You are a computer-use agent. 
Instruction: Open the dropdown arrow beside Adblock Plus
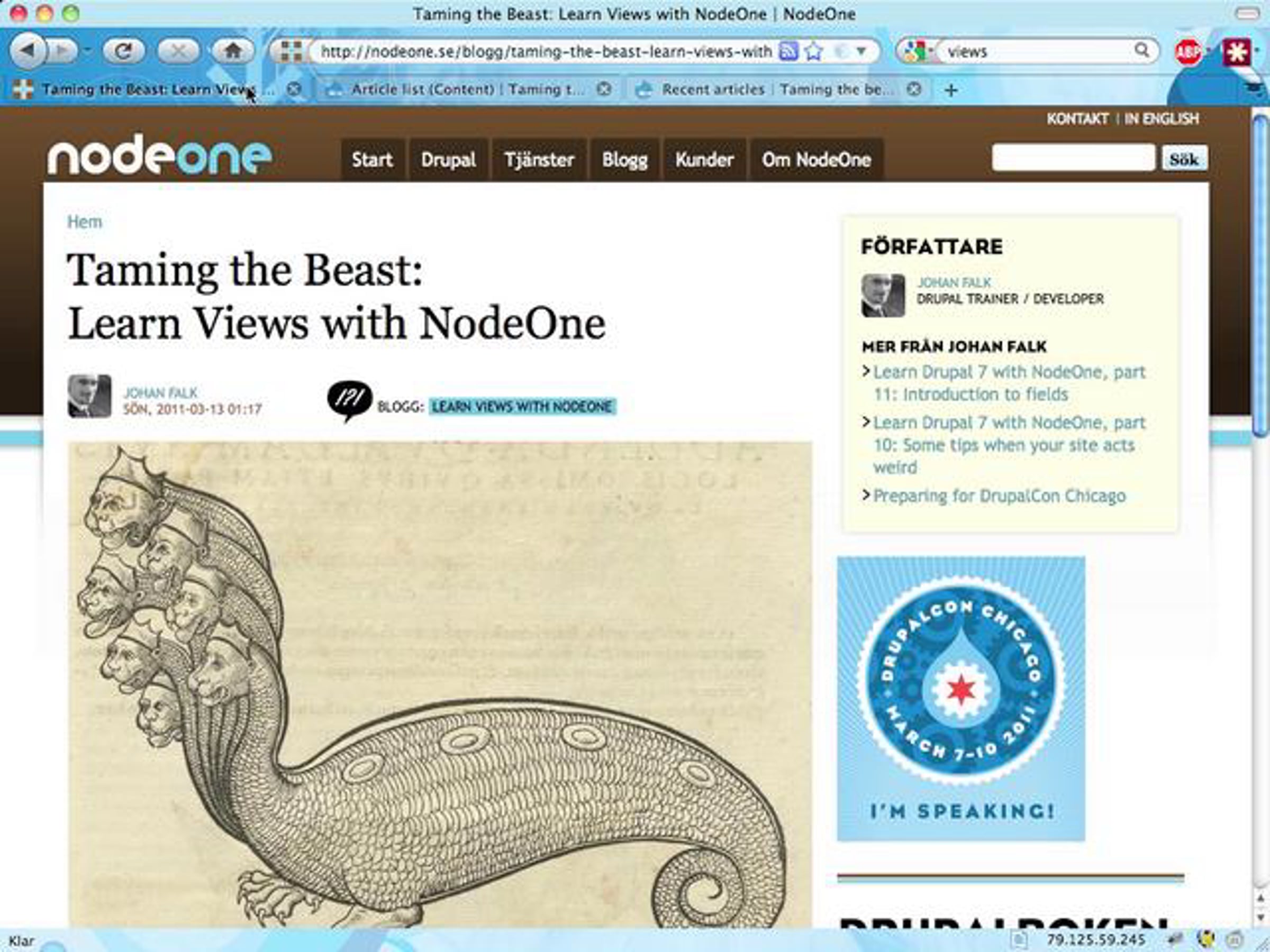point(1209,52)
